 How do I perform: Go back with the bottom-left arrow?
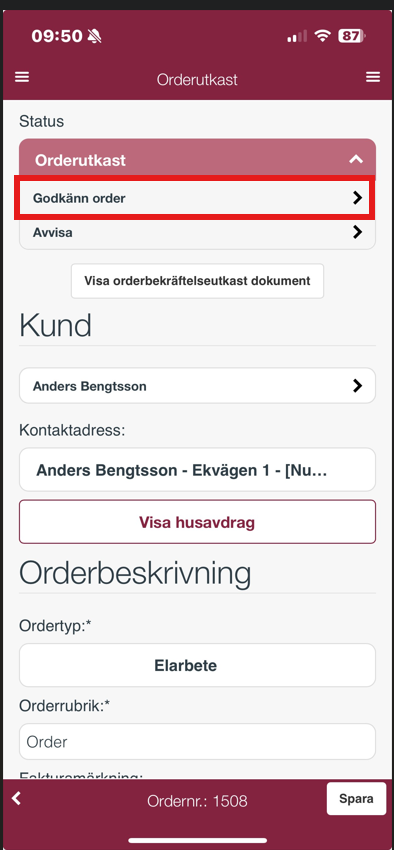tap(16, 798)
